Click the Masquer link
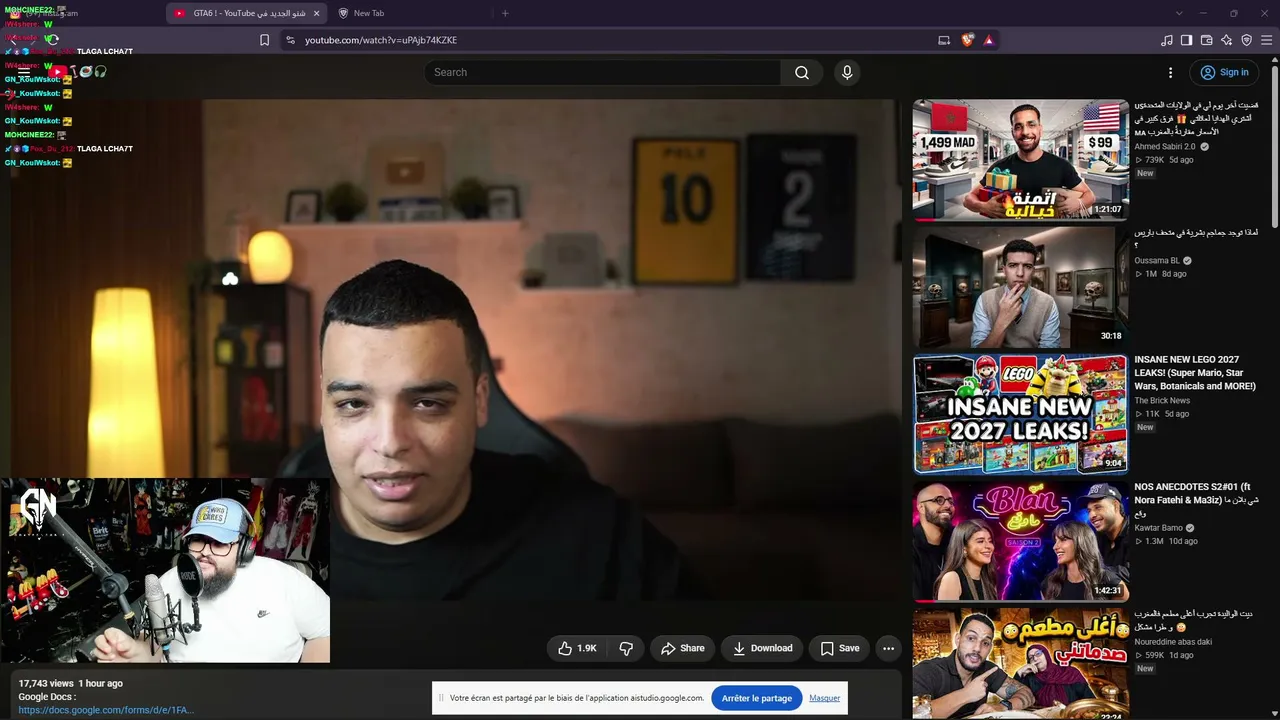The width and height of the screenshot is (1280, 720). tap(825, 698)
